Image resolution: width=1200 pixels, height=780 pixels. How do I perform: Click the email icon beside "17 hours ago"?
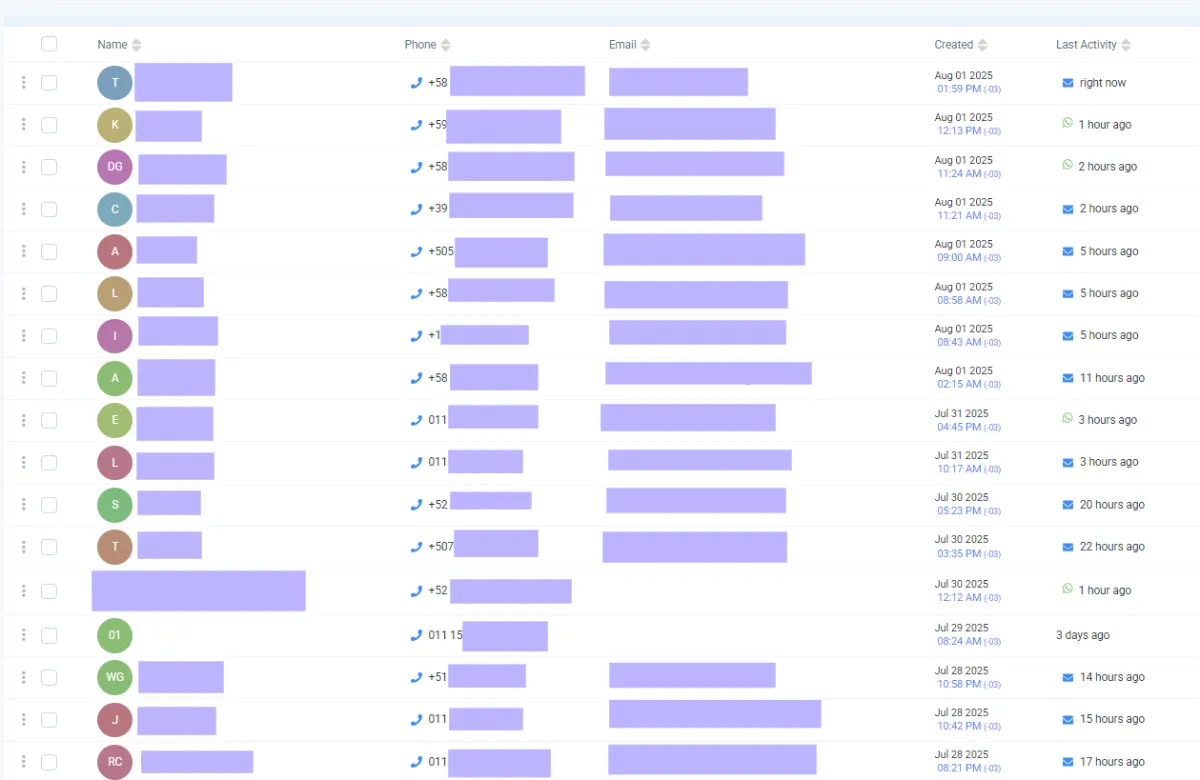(x=1068, y=762)
